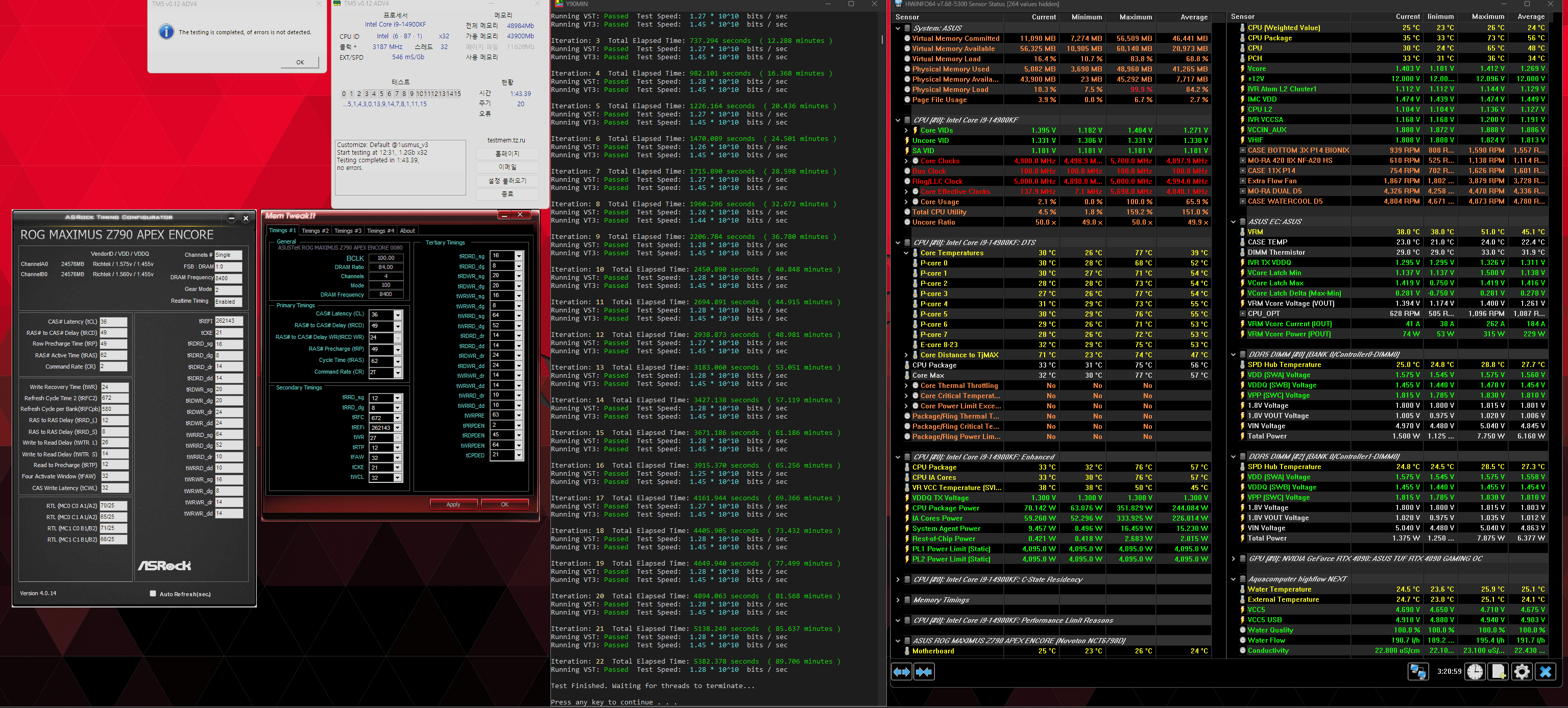Expand Core Thermal Throttling row
The image size is (1568, 708).
tap(906, 385)
